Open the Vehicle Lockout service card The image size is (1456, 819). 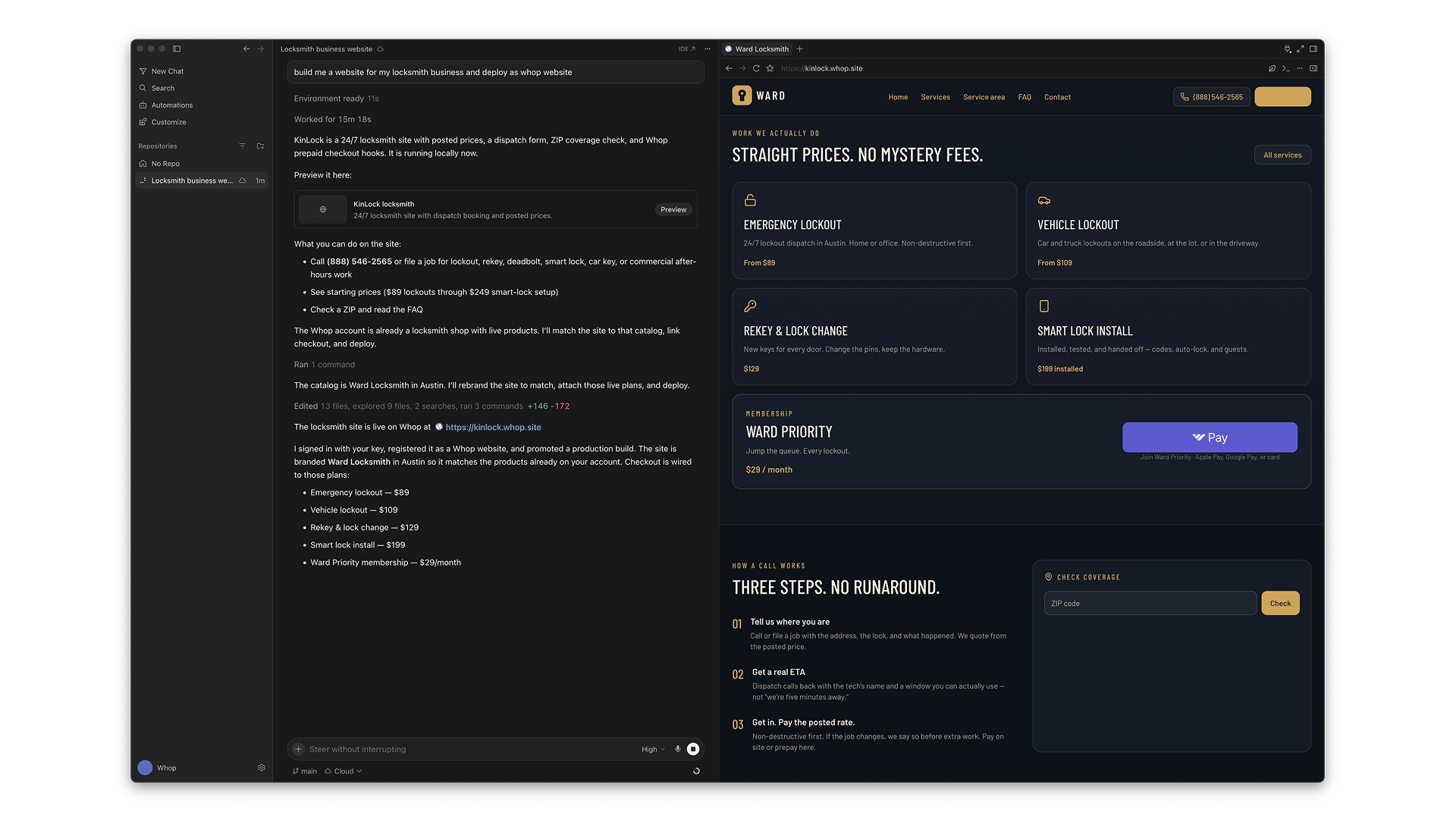pyautogui.click(x=1169, y=231)
